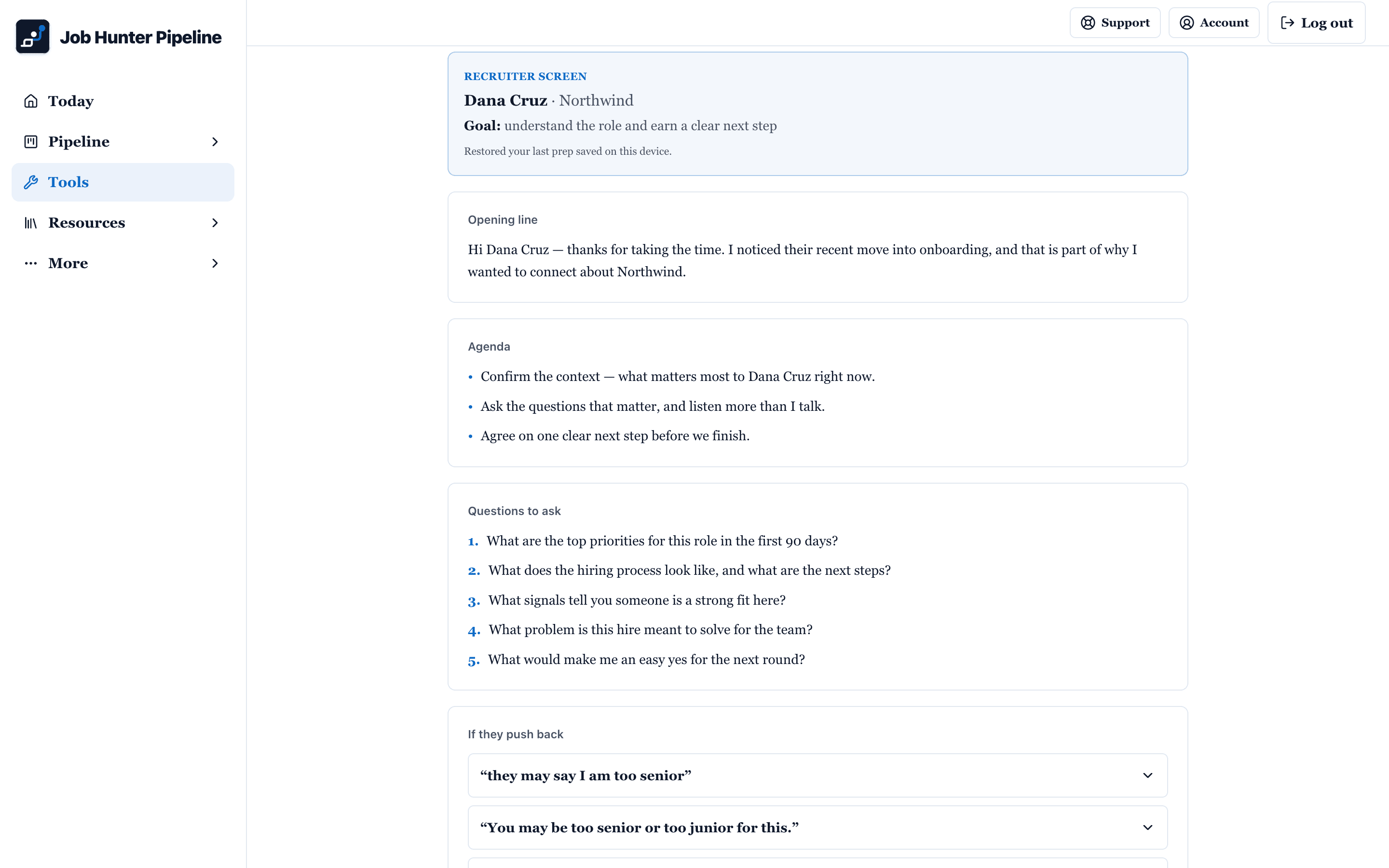Open the Resources menu item

(123, 223)
